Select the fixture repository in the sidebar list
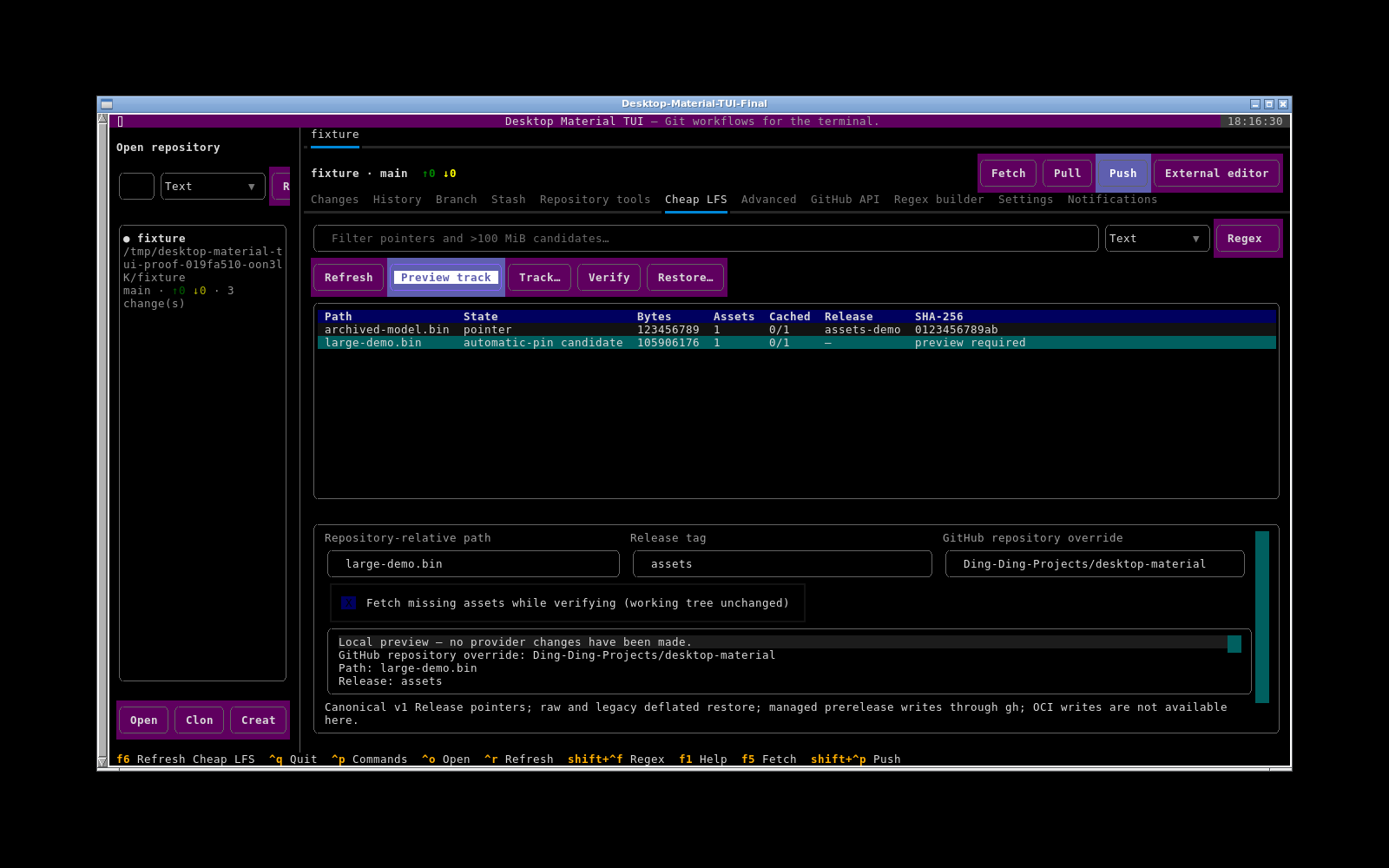 coord(202,271)
